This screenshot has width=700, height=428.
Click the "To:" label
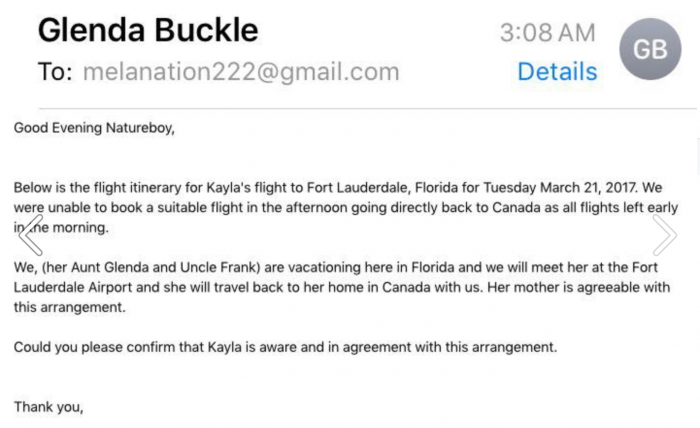pyautogui.click(x=55, y=71)
